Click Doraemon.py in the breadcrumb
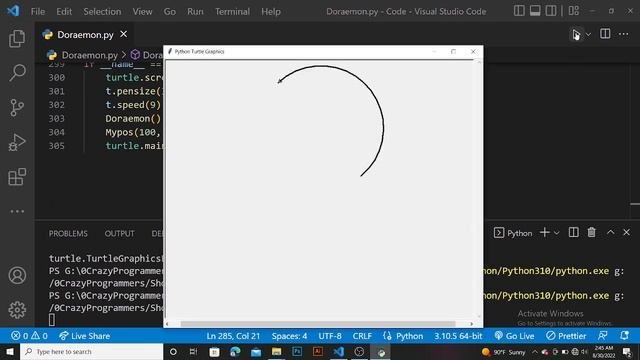 tap(89, 55)
